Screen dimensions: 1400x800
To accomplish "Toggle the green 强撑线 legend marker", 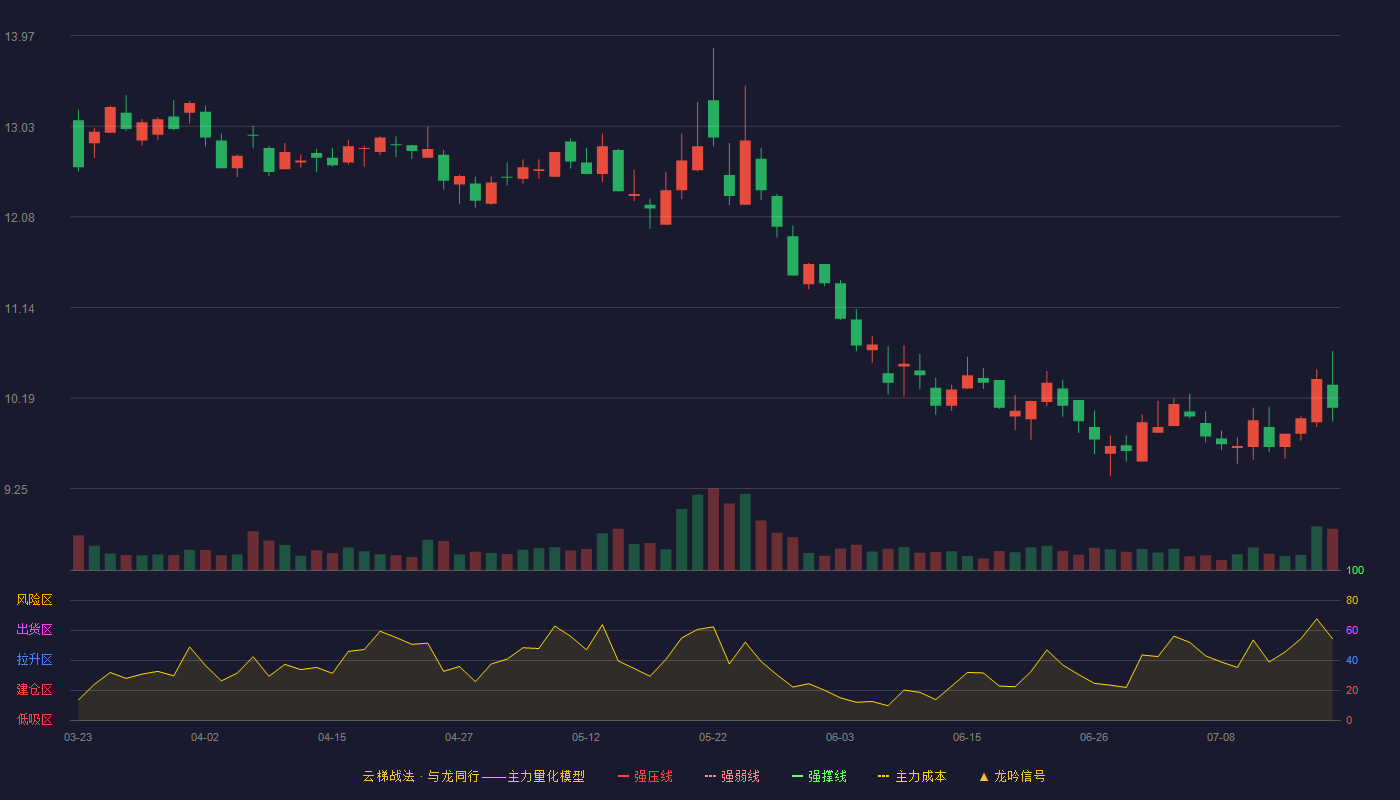I will (x=798, y=776).
